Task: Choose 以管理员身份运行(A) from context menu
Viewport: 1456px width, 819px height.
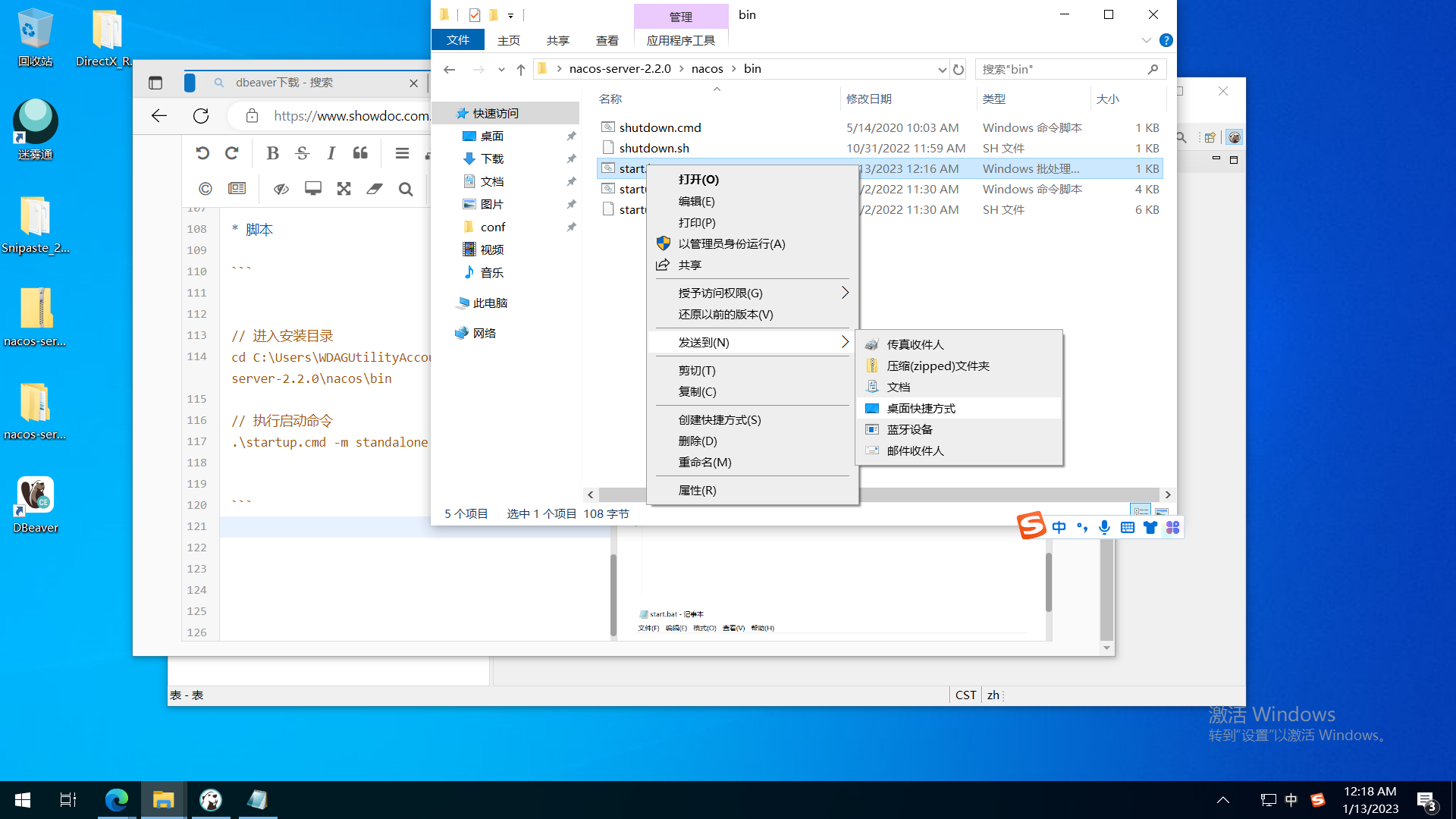Action: pos(752,243)
